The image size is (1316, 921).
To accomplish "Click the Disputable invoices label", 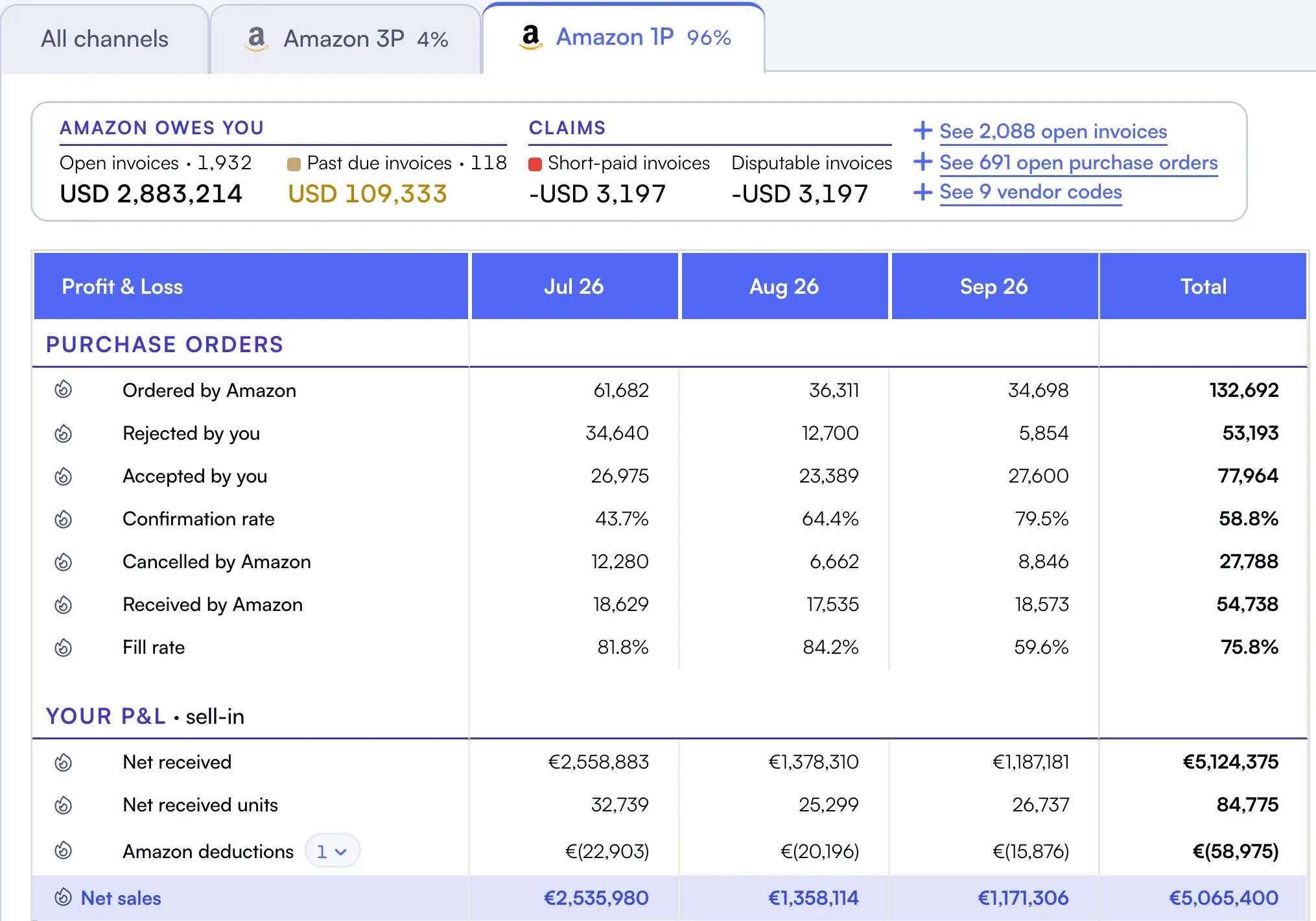I will pyautogui.click(x=812, y=163).
